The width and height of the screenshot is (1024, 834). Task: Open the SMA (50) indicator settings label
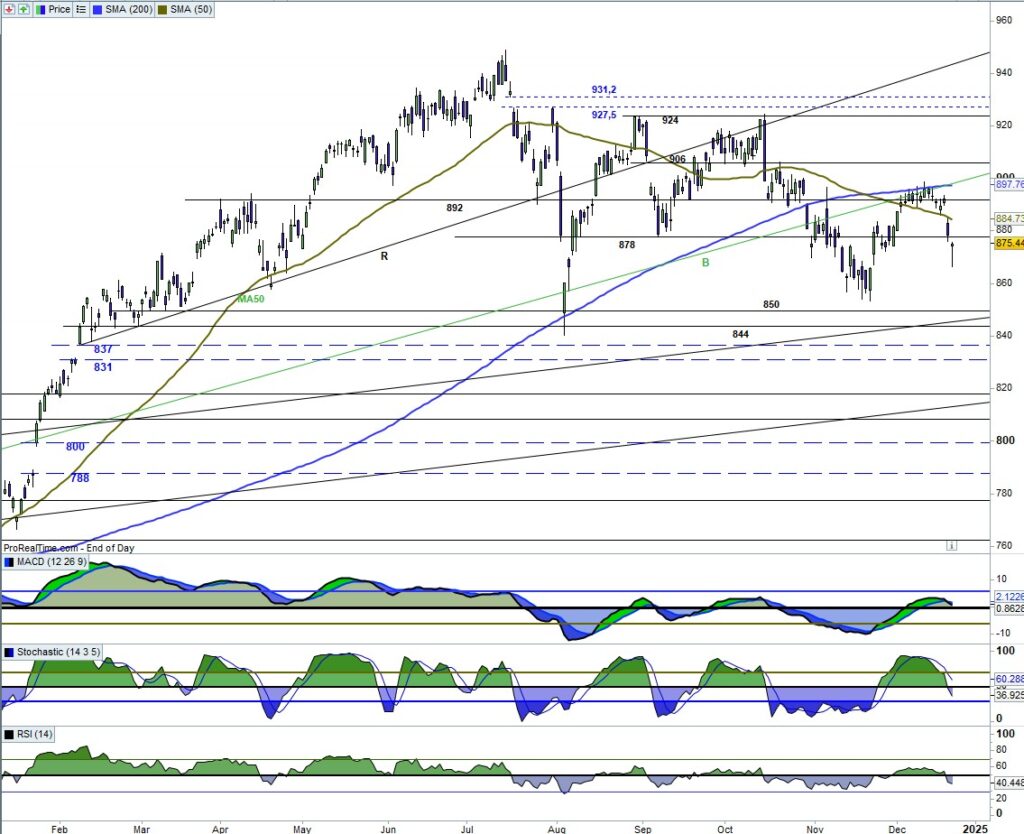(191, 9)
